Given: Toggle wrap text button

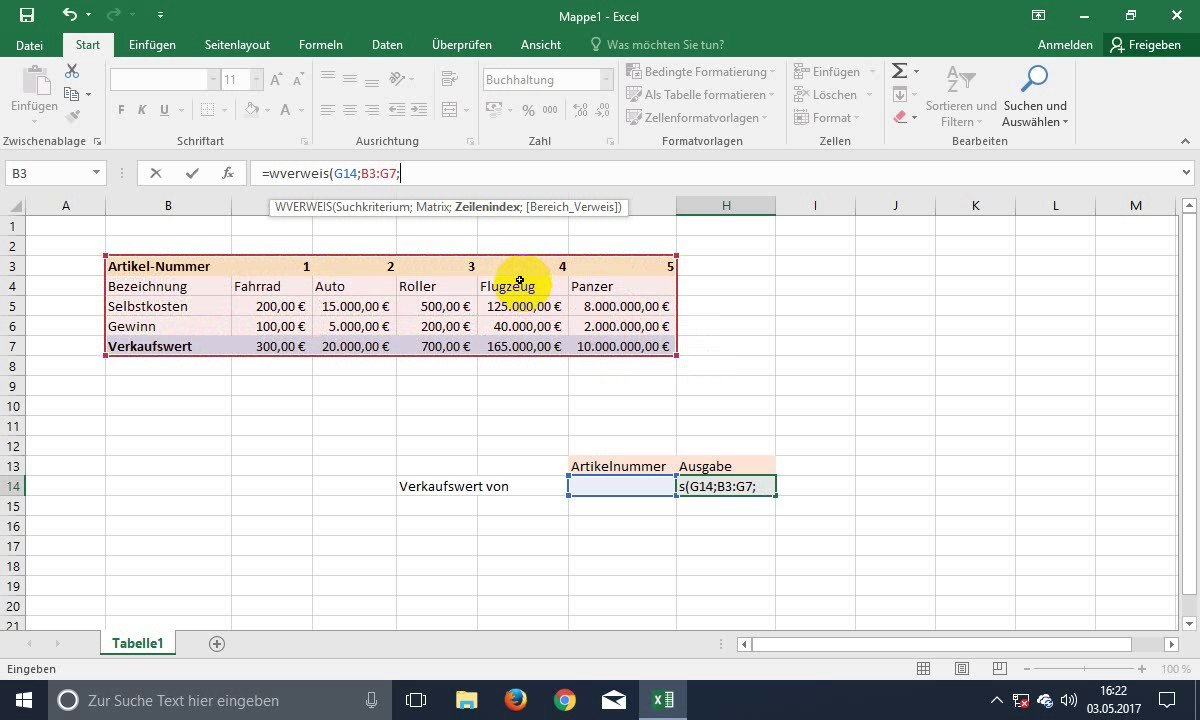Looking at the screenshot, I should pyautogui.click(x=448, y=79).
